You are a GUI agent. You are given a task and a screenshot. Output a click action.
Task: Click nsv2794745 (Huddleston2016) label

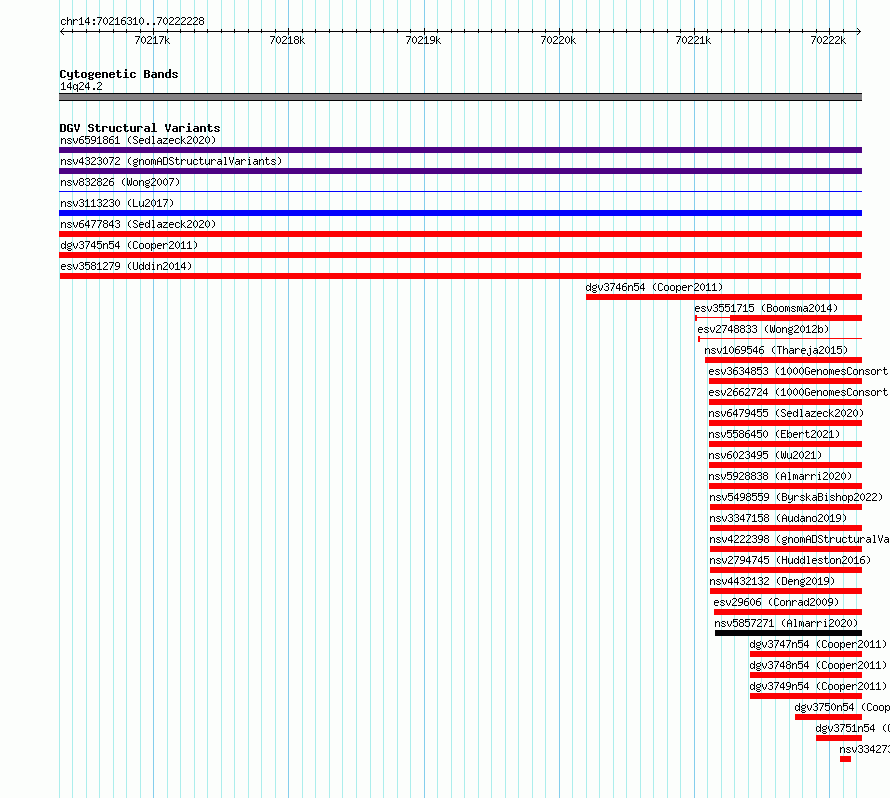click(790, 560)
